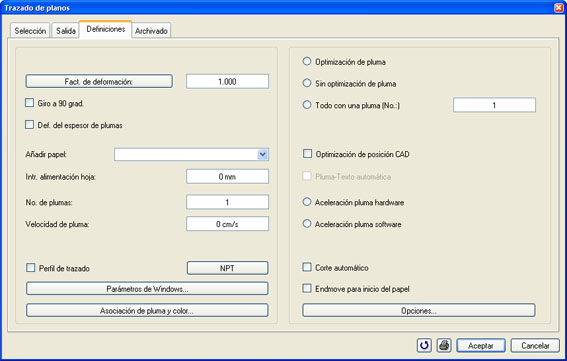Select Aceleración pluma software radio

307,224
